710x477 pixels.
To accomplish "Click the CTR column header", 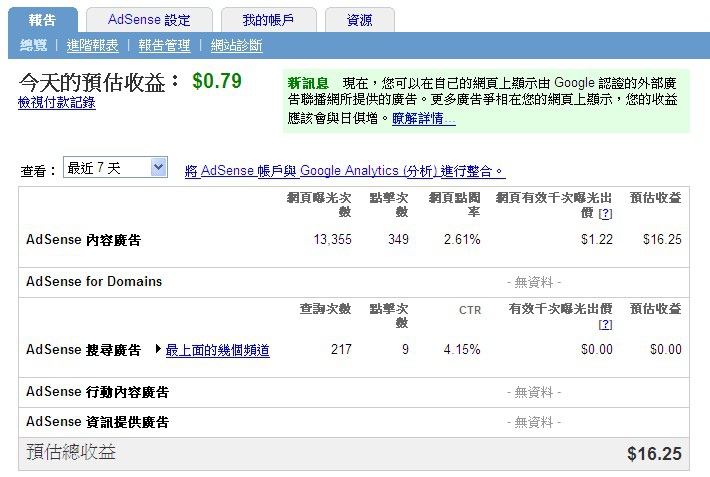I will [x=470, y=310].
